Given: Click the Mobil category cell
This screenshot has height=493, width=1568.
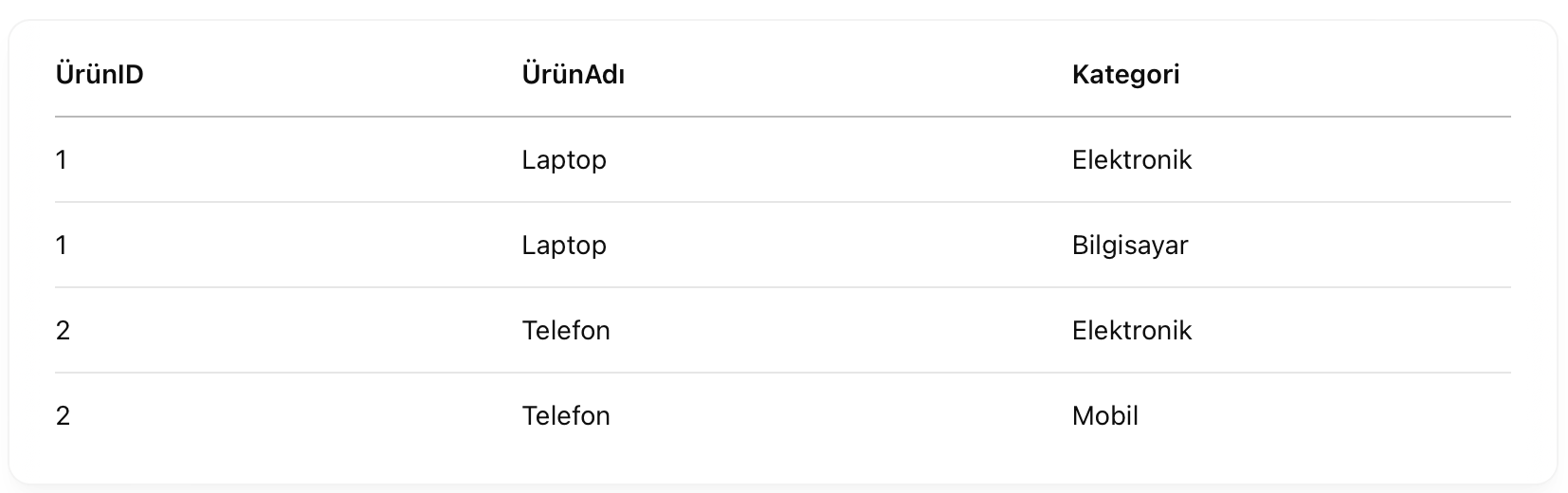Looking at the screenshot, I should [1104, 416].
